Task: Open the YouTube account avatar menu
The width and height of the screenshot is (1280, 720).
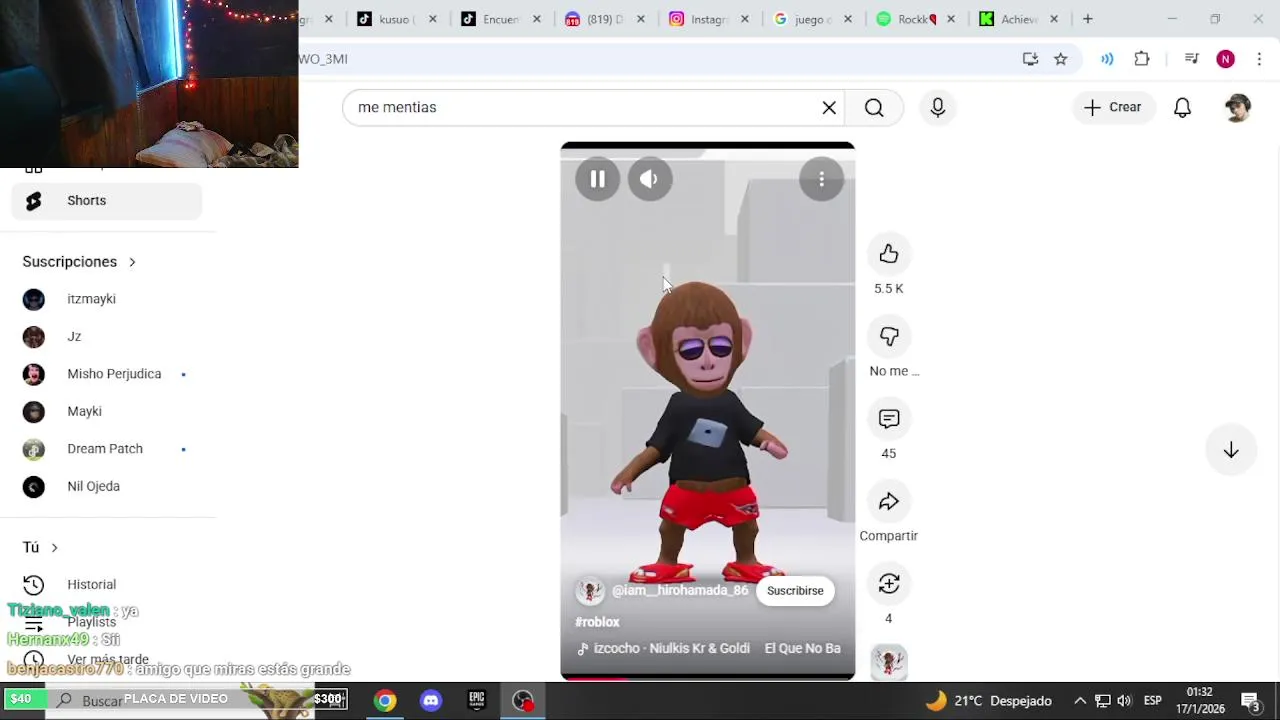Action: point(1238,107)
